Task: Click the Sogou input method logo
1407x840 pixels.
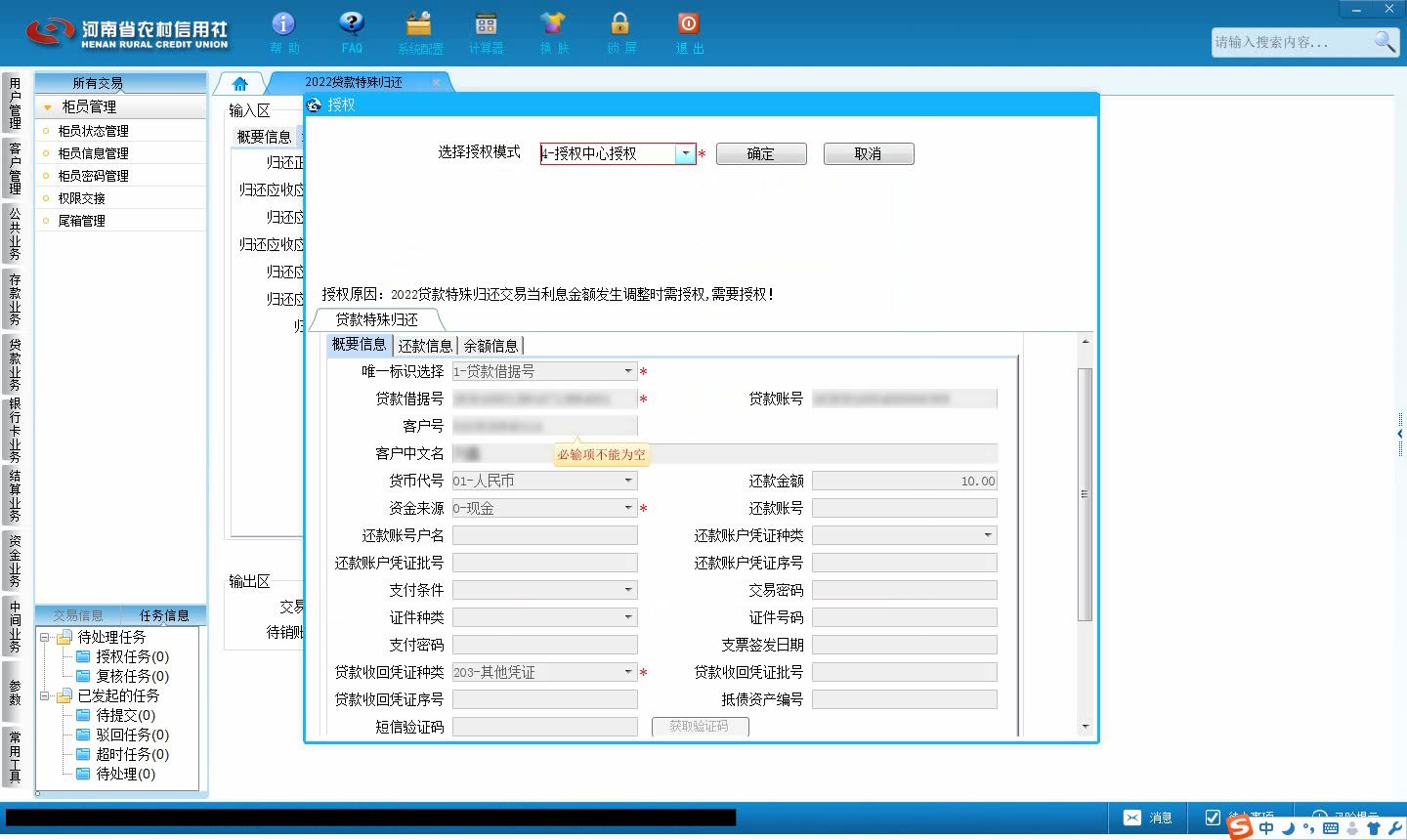Action: pyautogui.click(x=1240, y=827)
